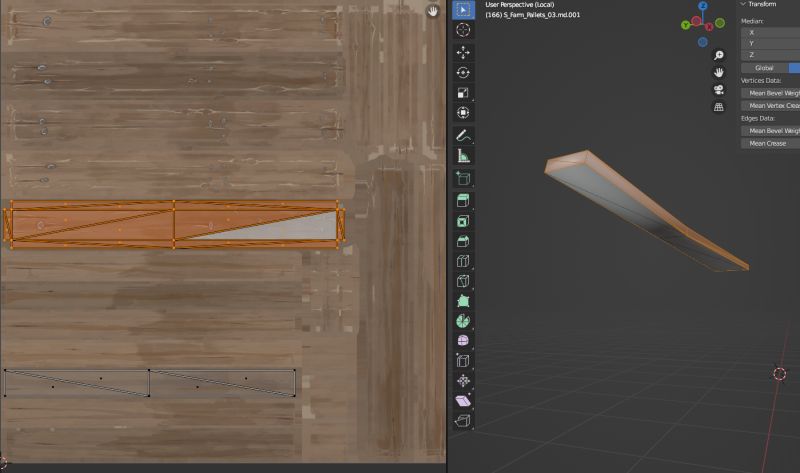800x473 pixels.
Task: Adjust the Mean Vertex Crease slider
Action: (x=770, y=106)
